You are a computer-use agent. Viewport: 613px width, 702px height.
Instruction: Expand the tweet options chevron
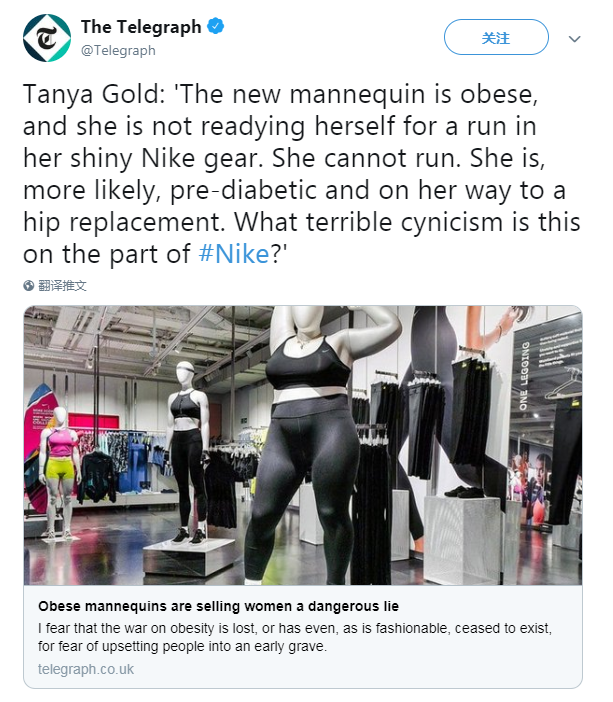[x=574, y=39]
